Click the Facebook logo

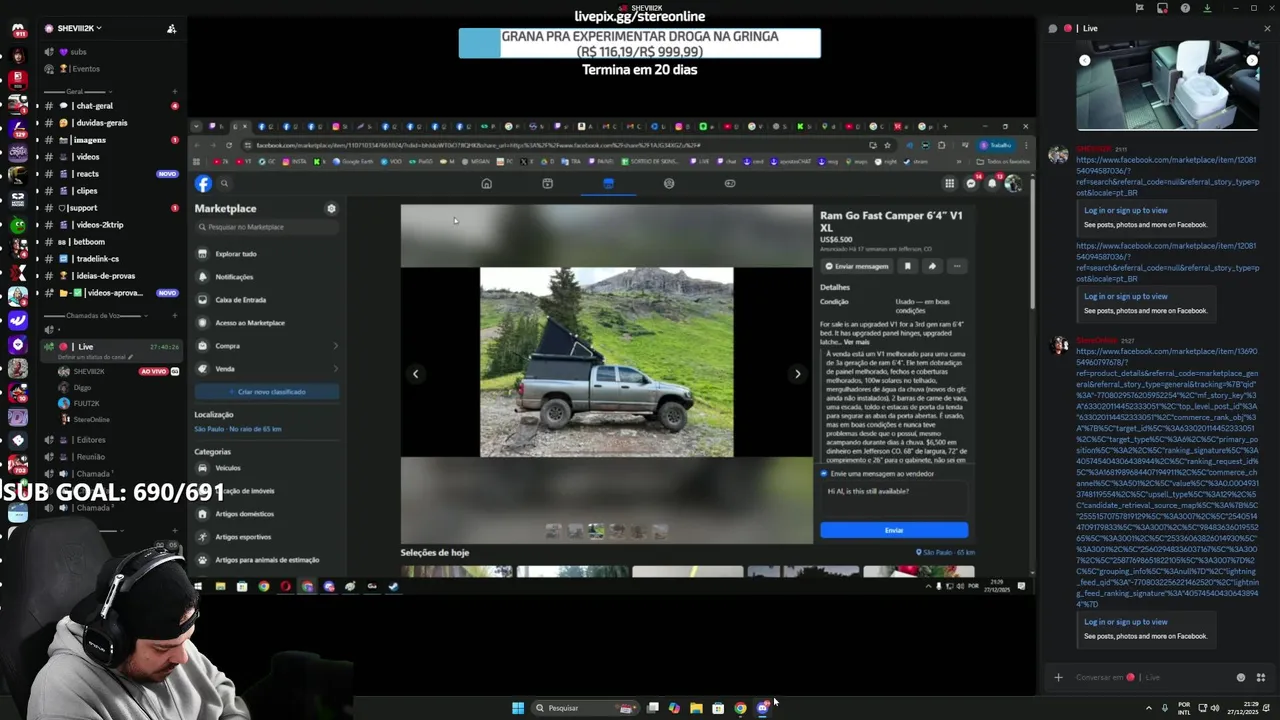(x=203, y=183)
